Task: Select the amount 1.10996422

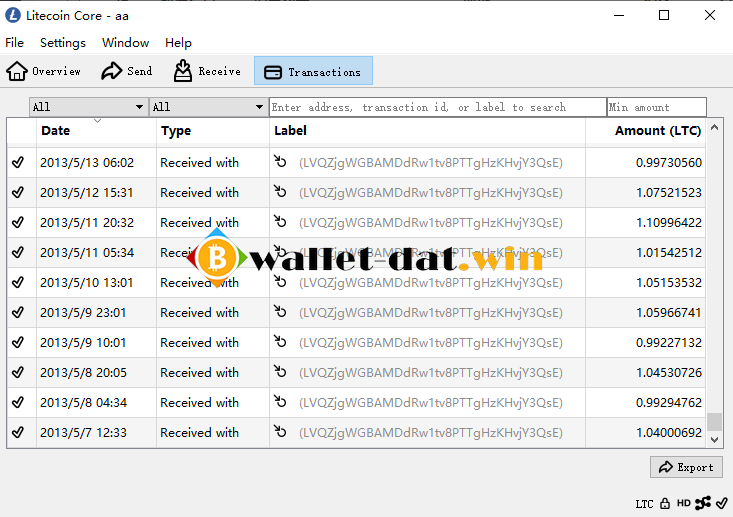Action: (x=668, y=223)
